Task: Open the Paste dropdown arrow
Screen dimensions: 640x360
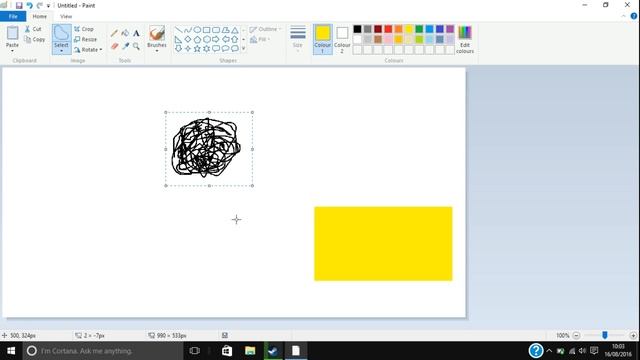Action: (x=12, y=51)
